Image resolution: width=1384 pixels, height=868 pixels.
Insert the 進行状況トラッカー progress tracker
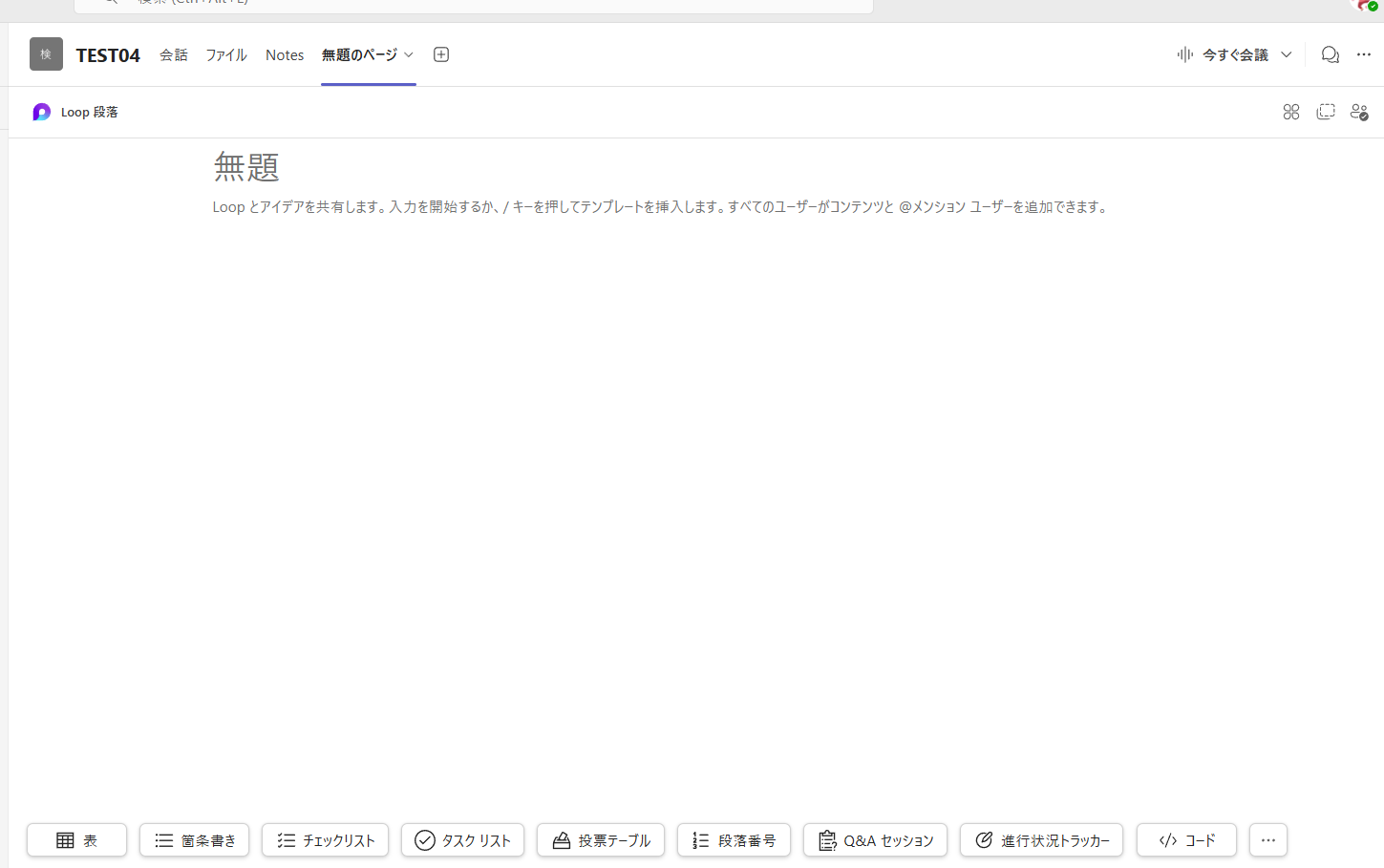[1041, 840]
